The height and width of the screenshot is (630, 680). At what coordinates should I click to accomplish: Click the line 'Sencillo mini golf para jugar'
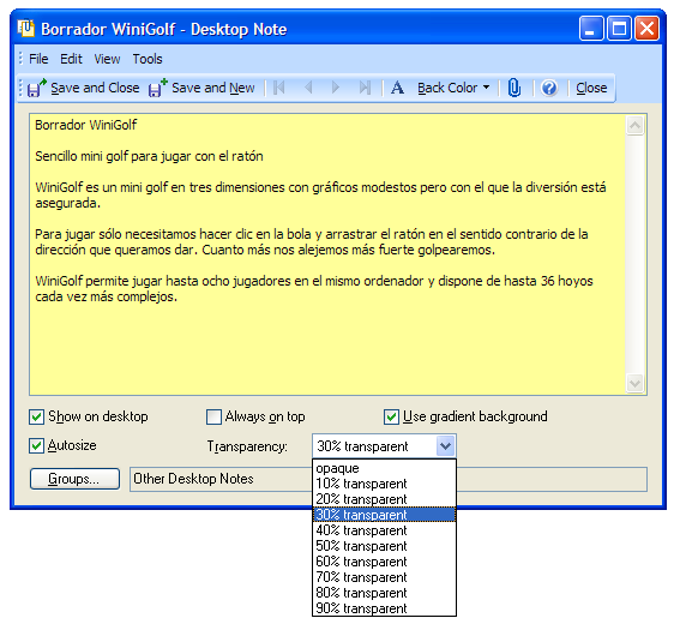coord(149,157)
